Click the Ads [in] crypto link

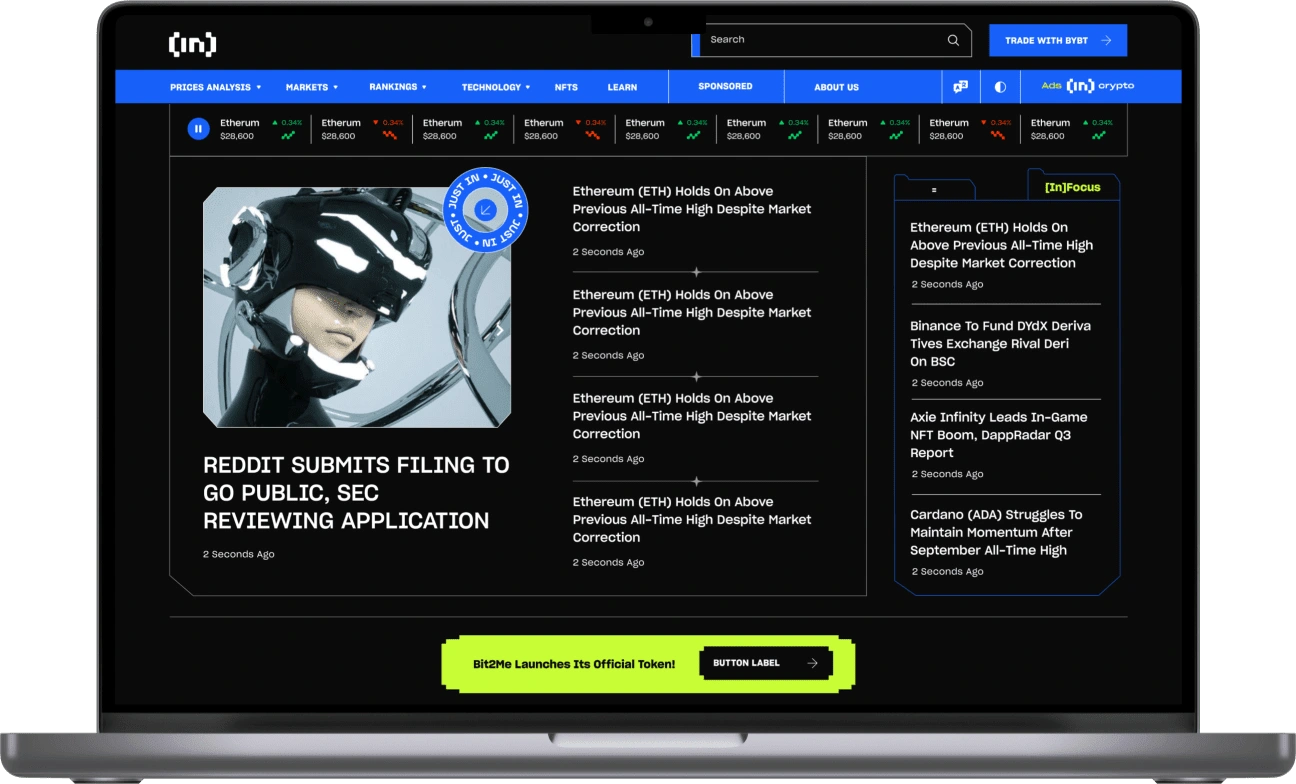(1088, 86)
